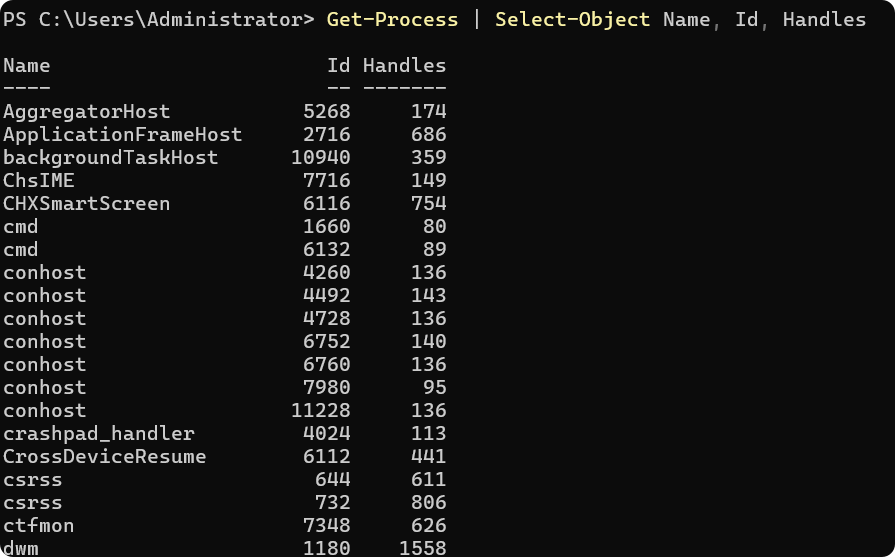Click the Name column header

point(27,66)
